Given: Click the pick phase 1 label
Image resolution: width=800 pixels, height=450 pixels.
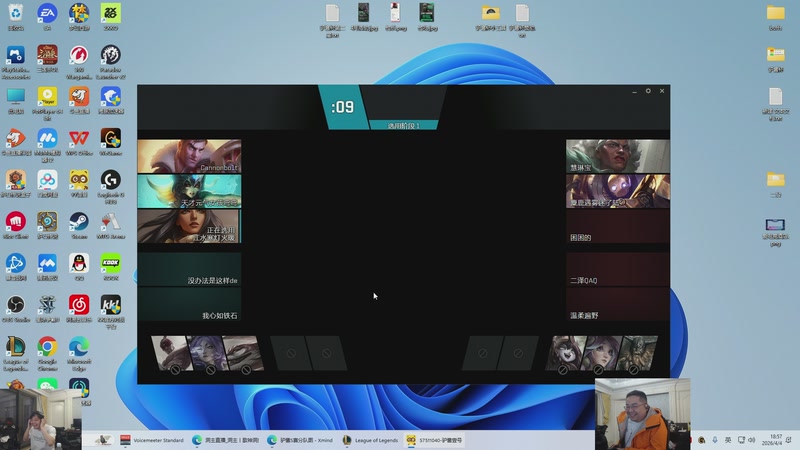Looking at the screenshot, I should tap(403, 126).
